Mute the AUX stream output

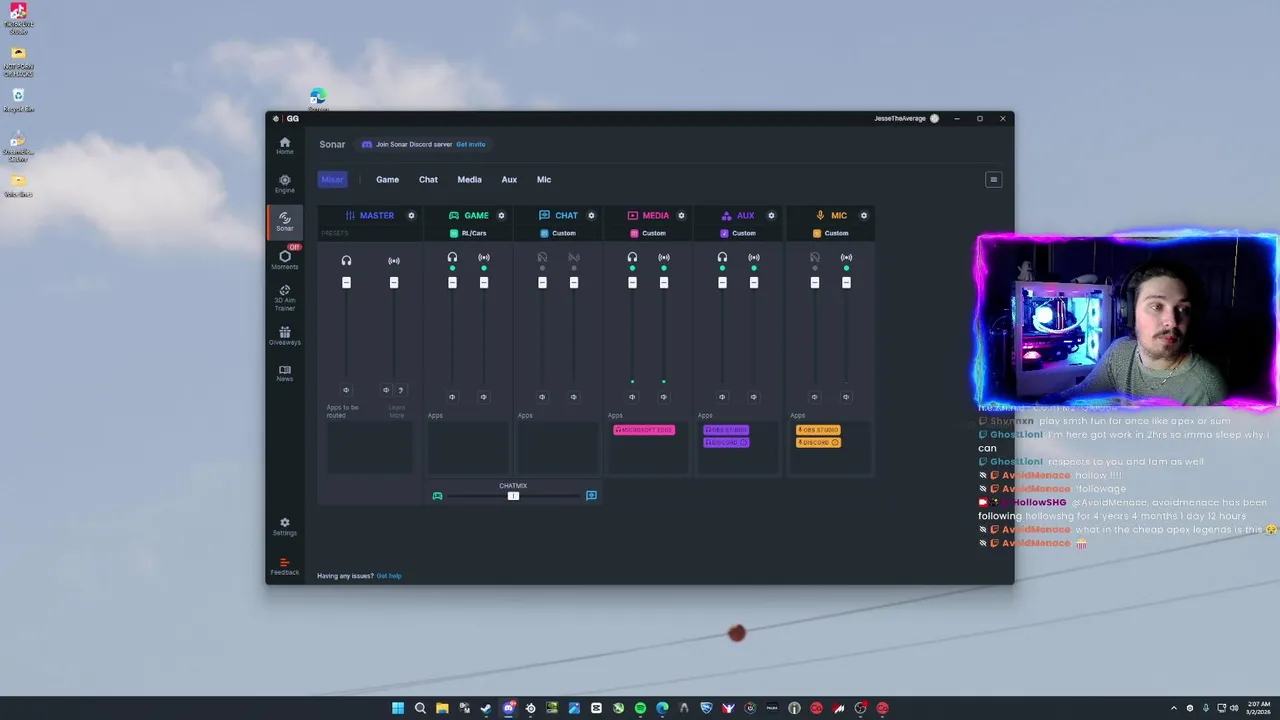tap(754, 397)
